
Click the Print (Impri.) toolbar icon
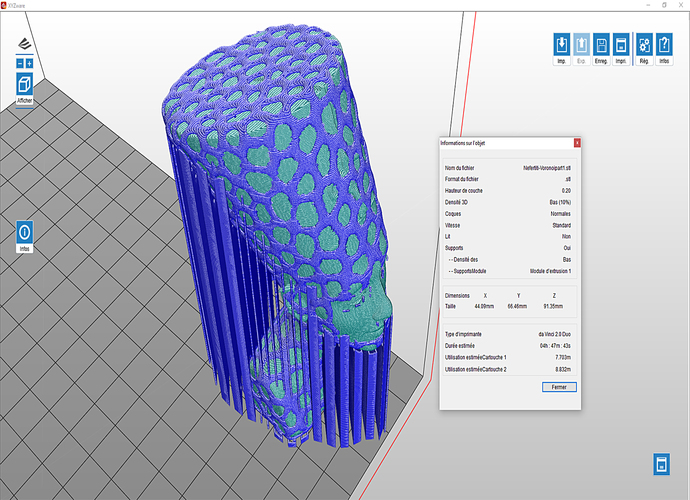(621, 49)
